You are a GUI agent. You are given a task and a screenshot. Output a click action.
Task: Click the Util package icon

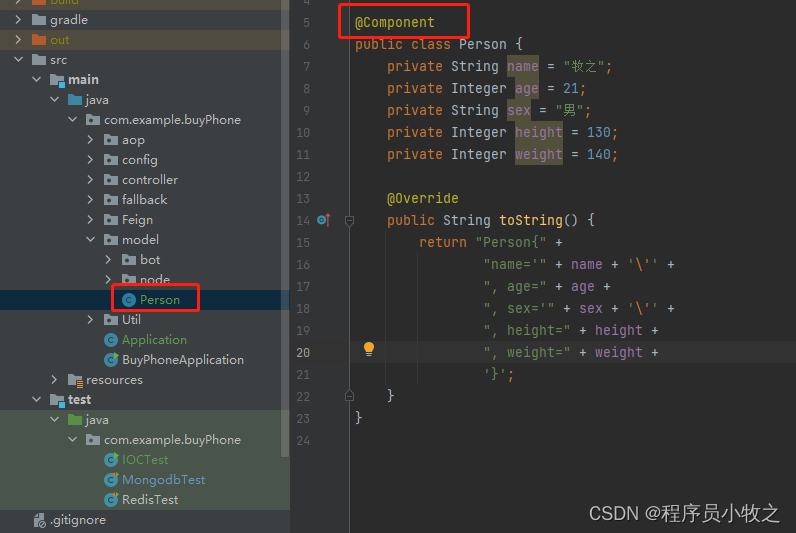(x=111, y=319)
